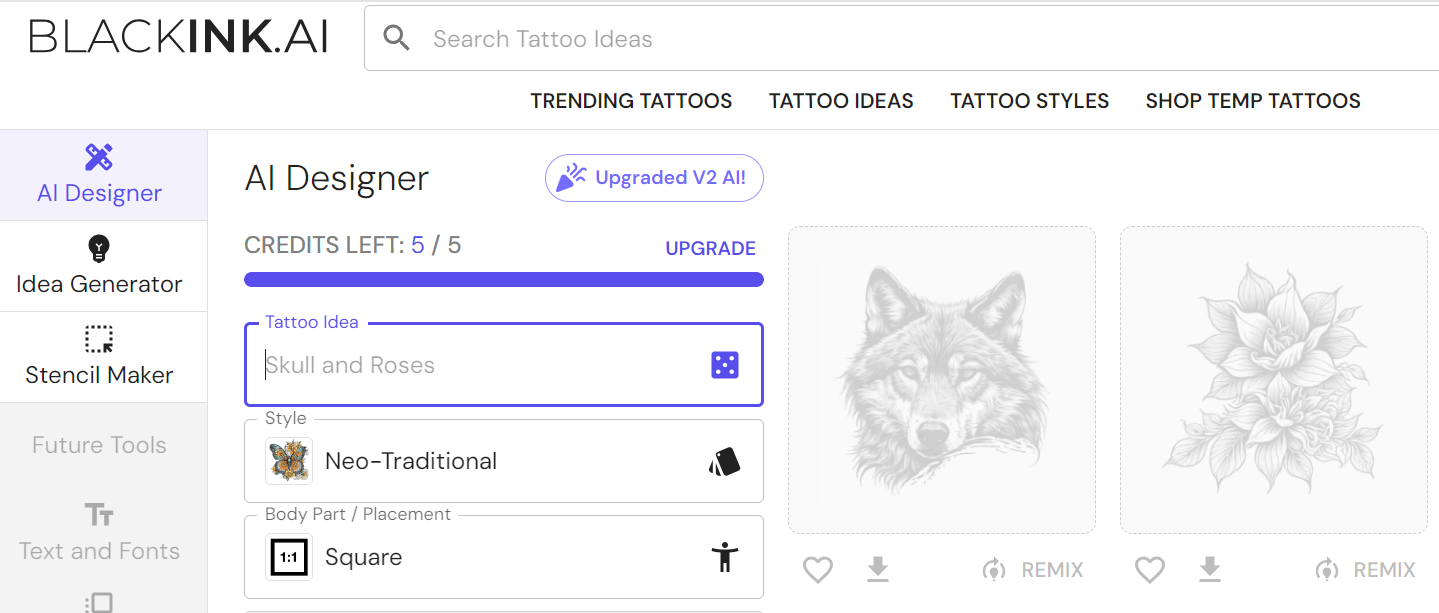Click the style flash card icon
Image resolution: width=1439 pixels, height=613 pixels.
tap(724, 460)
